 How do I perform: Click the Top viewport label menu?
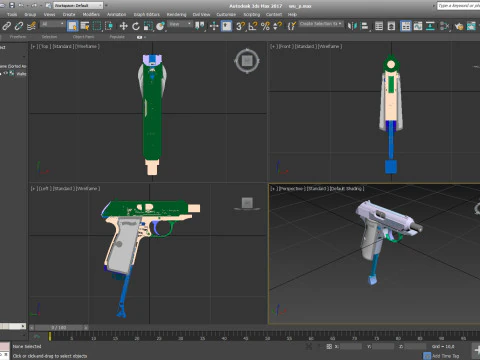click(x=45, y=46)
